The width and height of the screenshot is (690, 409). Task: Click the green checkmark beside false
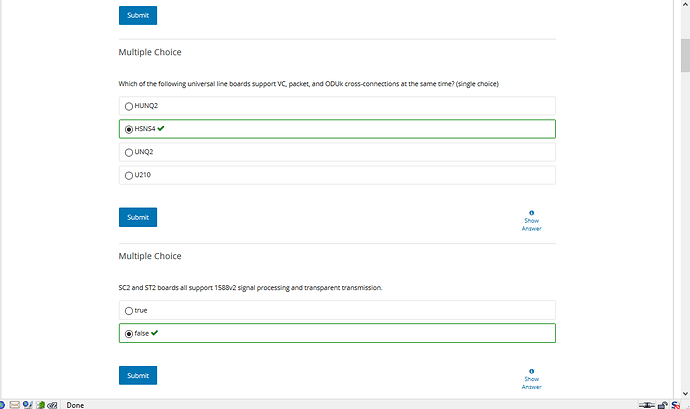[x=154, y=333]
